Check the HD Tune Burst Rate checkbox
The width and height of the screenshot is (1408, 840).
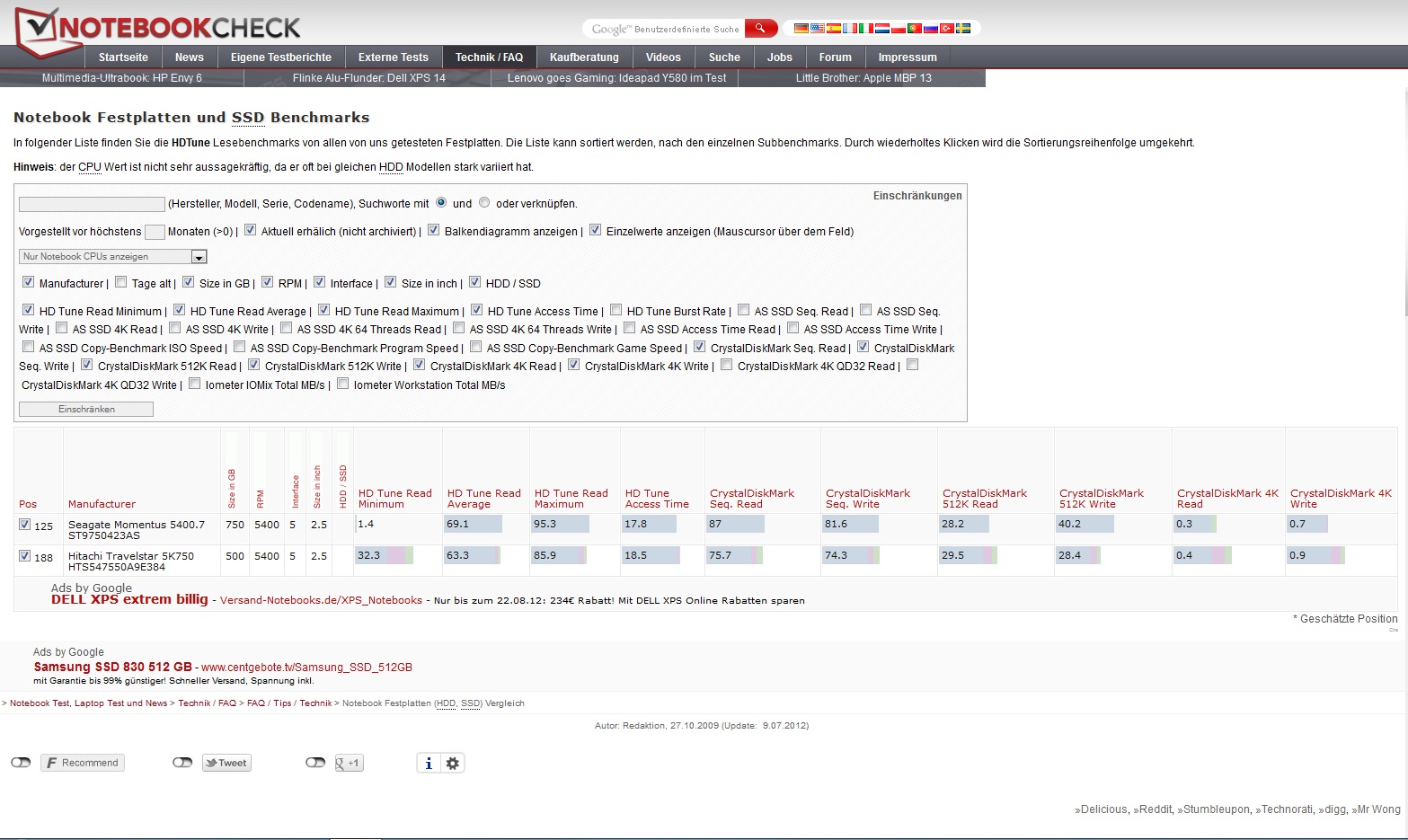coord(615,310)
